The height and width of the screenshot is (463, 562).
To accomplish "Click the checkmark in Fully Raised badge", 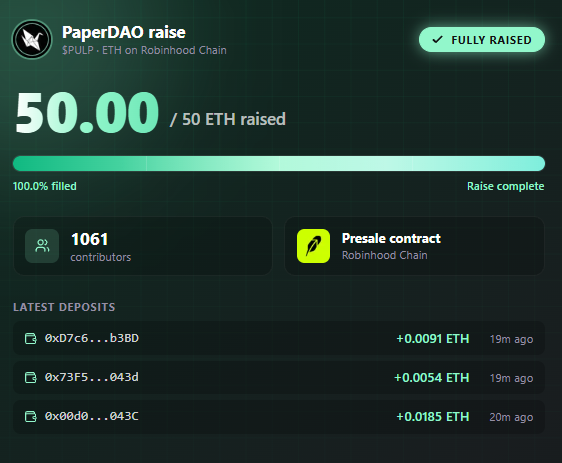I will tap(437, 39).
